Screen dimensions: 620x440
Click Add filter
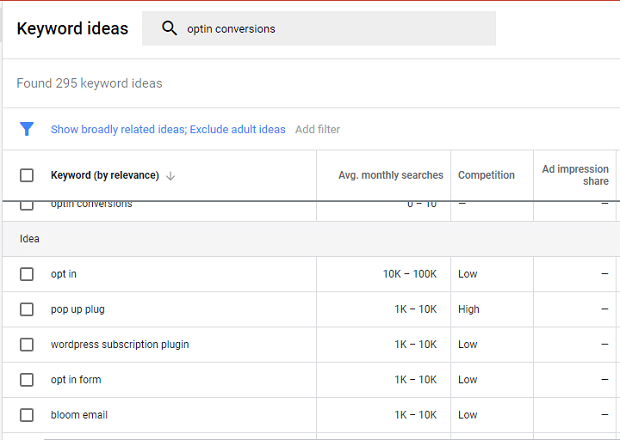[317, 129]
